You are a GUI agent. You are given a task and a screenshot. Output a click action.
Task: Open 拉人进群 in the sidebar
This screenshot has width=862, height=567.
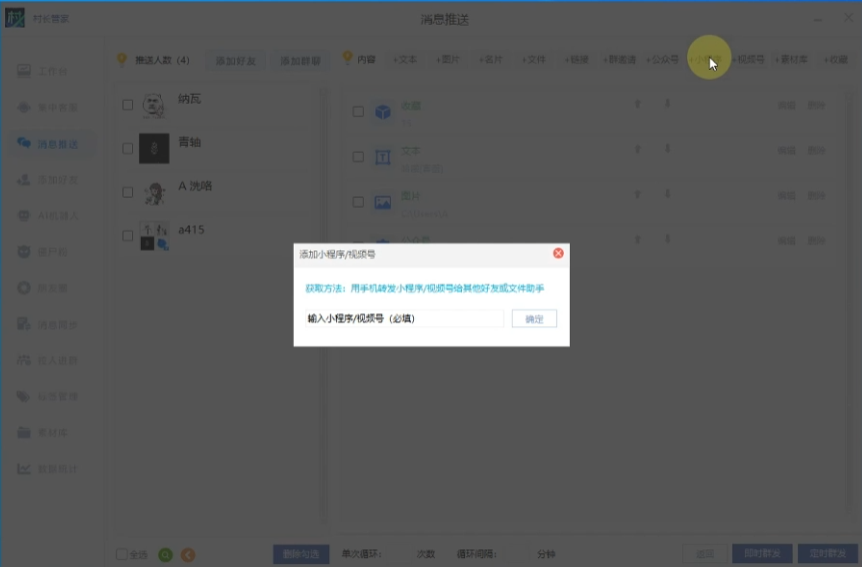pos(47,360)
